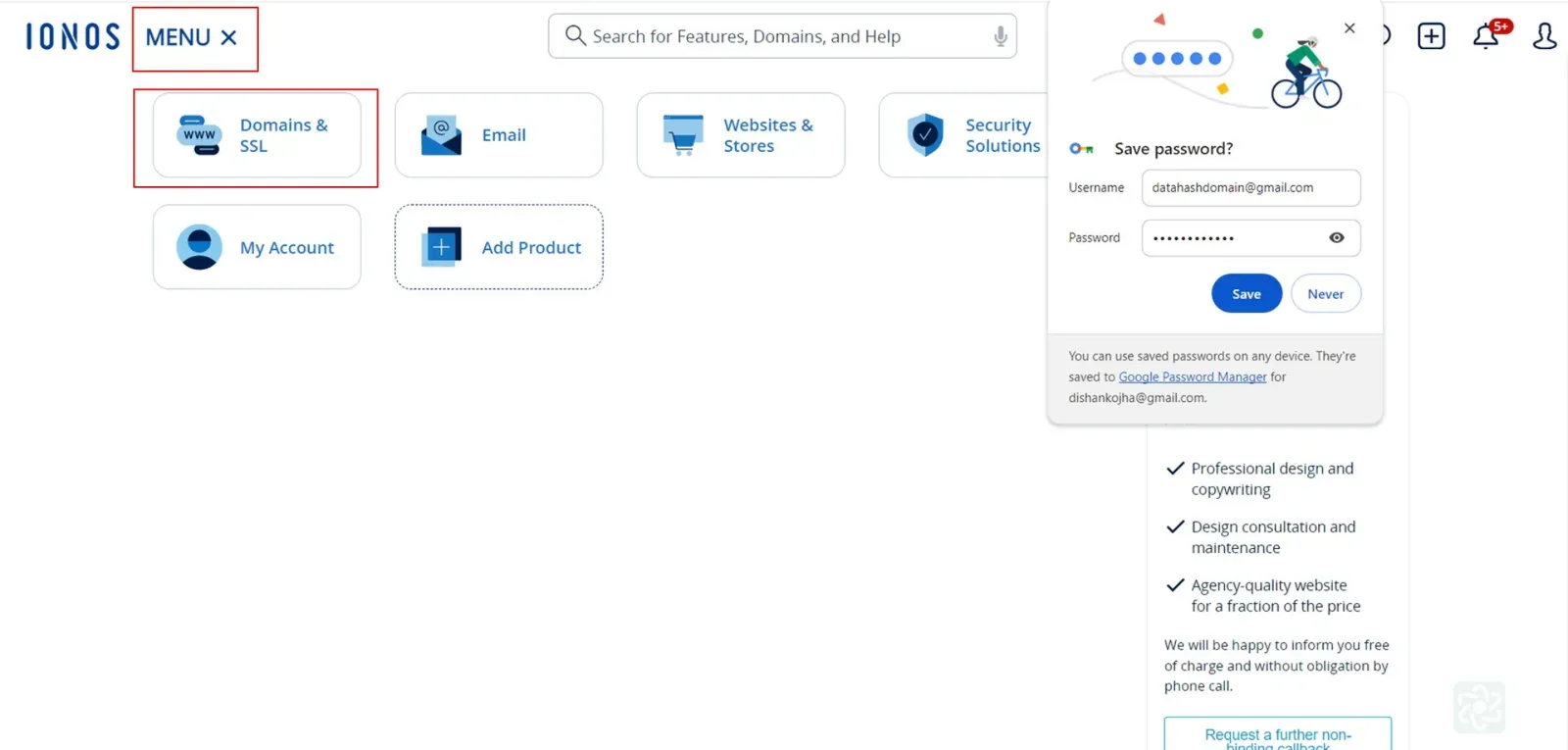Screen dimensions: 1568x750
Task: Click the "We will be happy to inform you" paragraph
Action: point(1277,666)
